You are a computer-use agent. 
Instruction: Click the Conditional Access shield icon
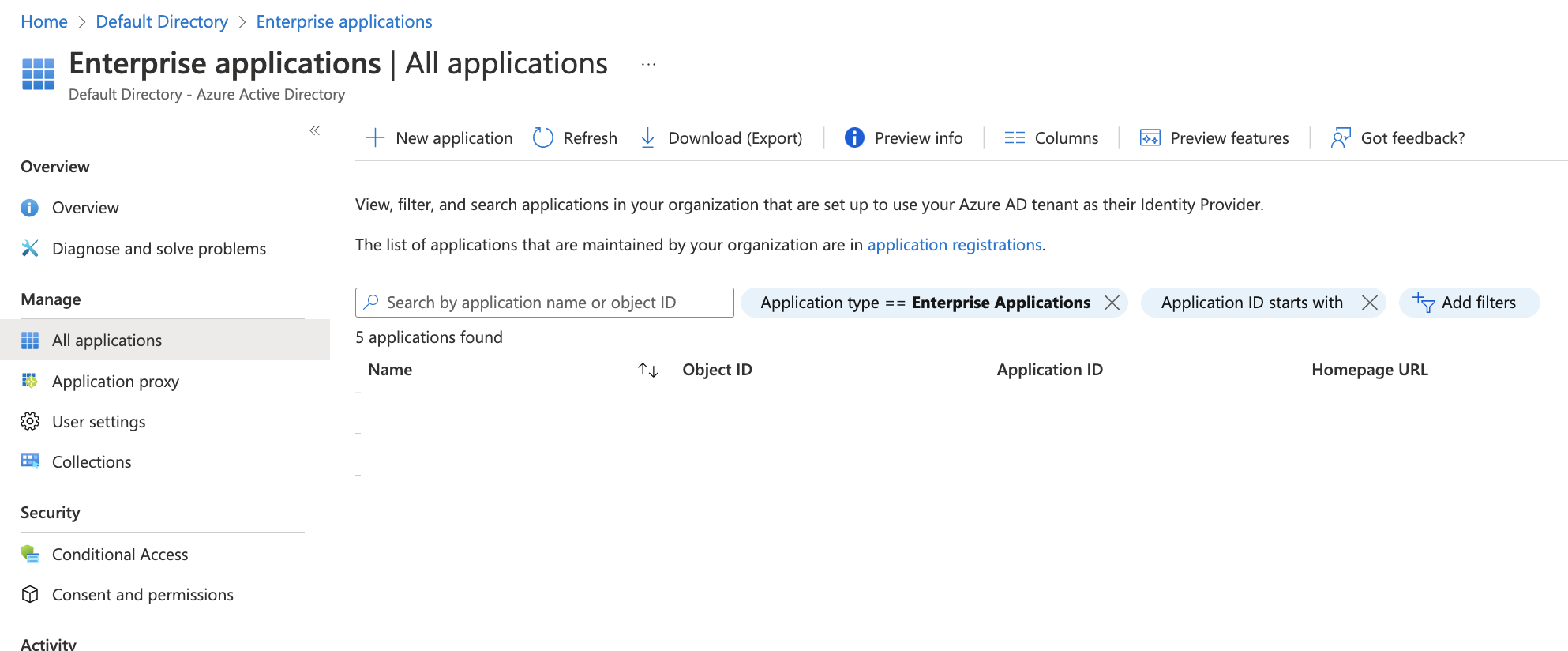click(x=30, y=555)
